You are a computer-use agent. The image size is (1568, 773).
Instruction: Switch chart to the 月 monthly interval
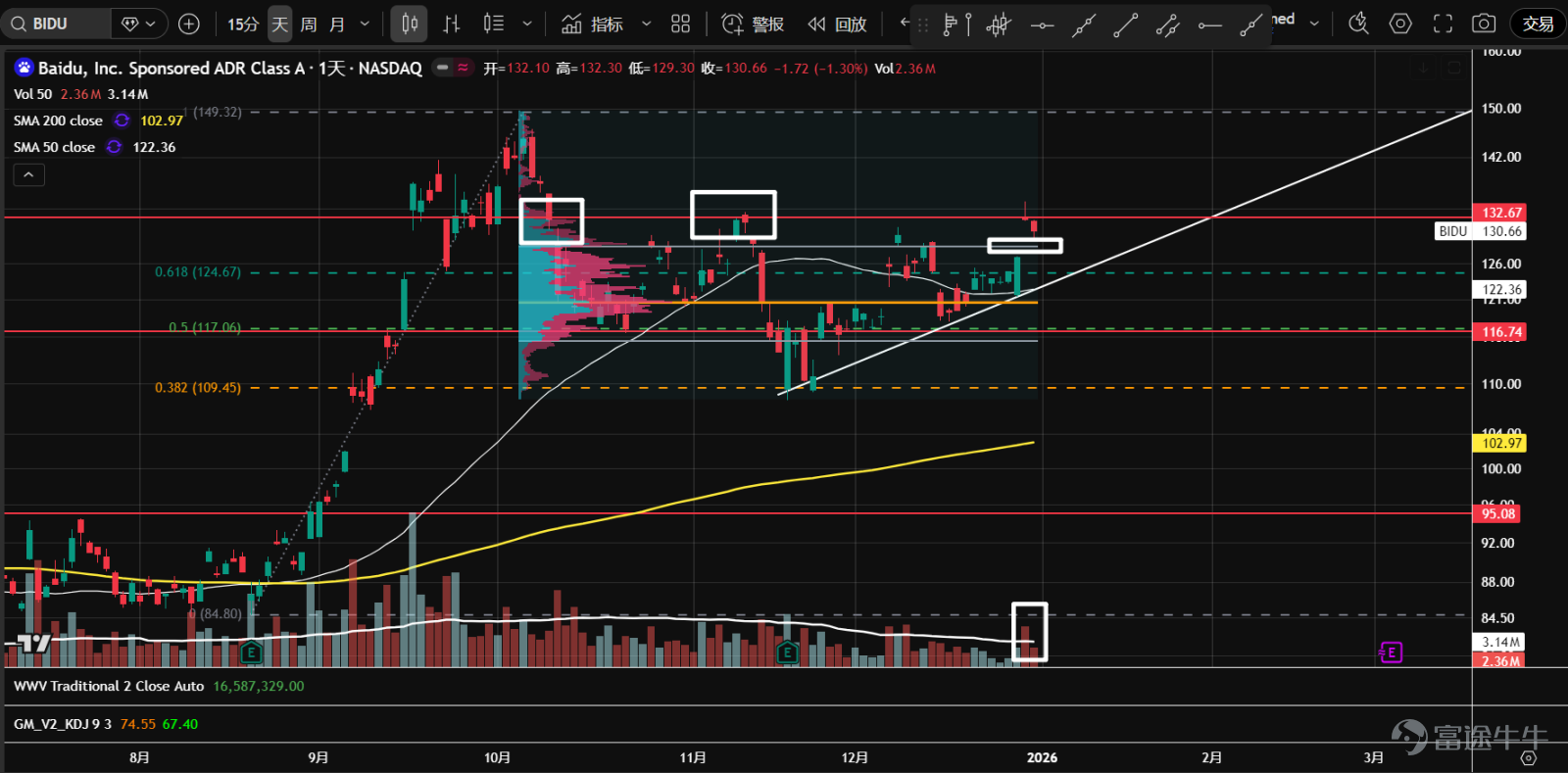click(337, 24)
